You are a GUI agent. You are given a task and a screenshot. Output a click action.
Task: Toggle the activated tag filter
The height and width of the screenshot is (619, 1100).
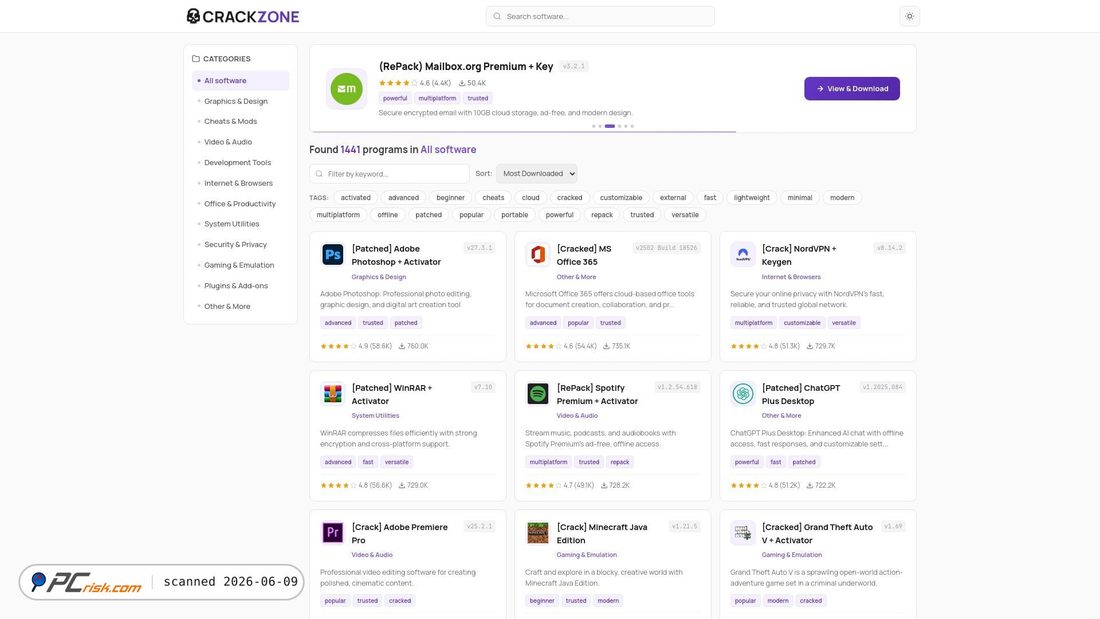(x=356, y=198)
